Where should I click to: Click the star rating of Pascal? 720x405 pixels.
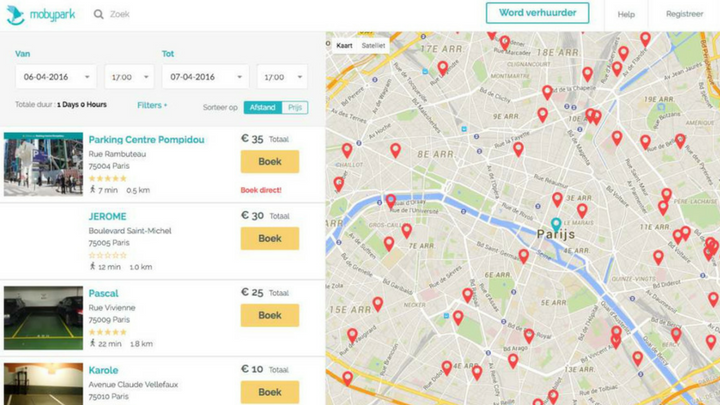[x=107, y=332]
